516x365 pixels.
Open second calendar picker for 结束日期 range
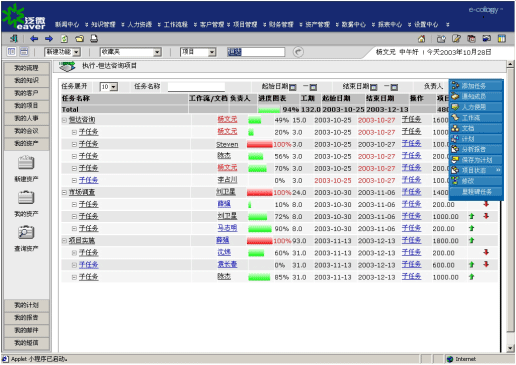click(394, 87)
